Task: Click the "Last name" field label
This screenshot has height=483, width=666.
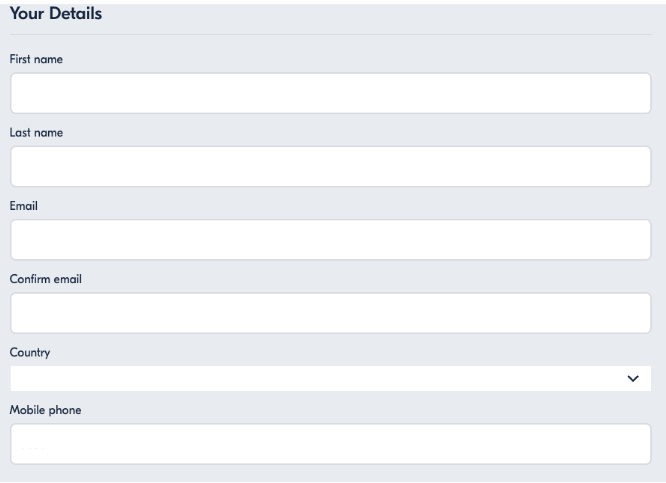Action: point(36,133)
